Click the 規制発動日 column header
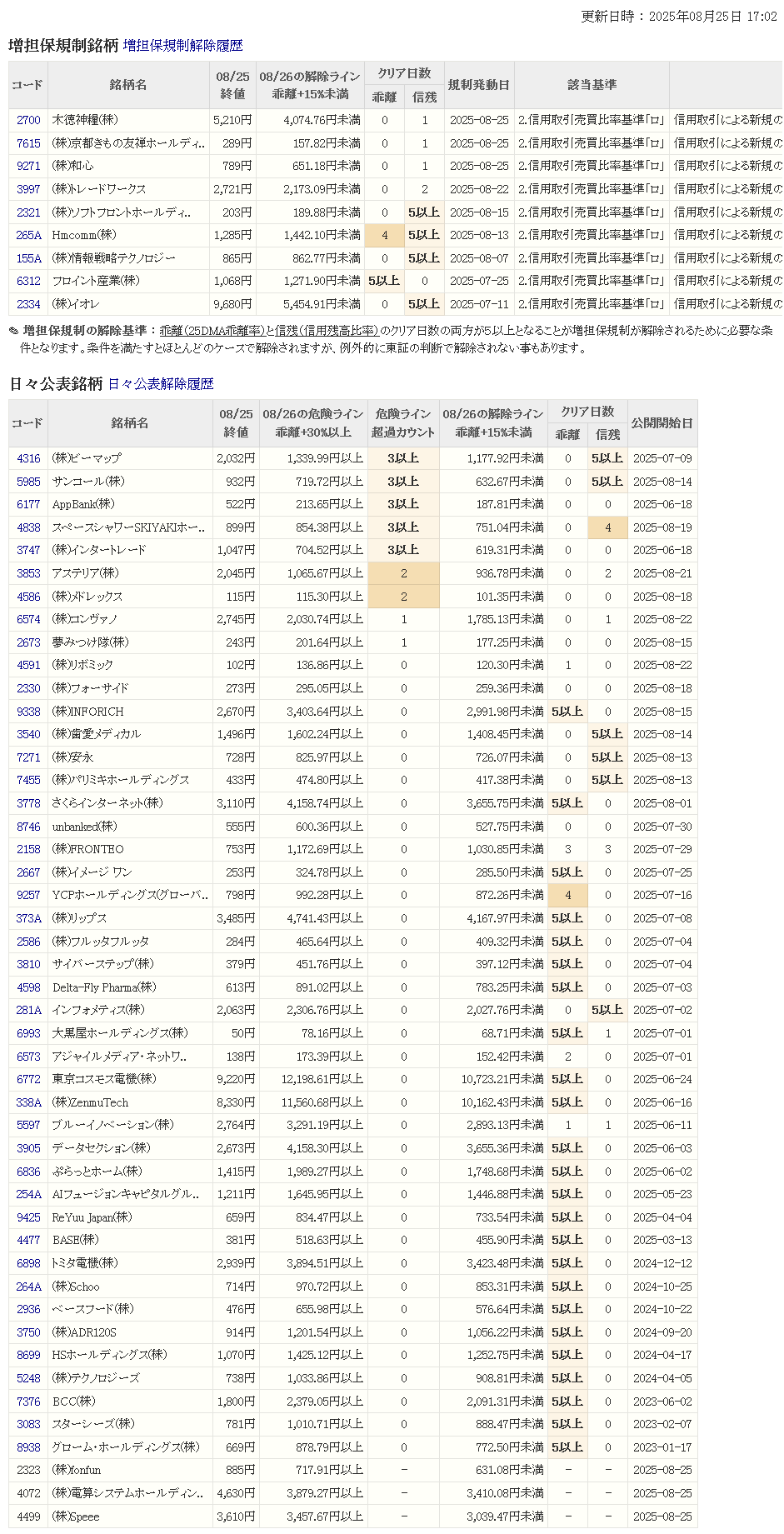This screenshot has height=1534, width=784. coord(479,85)
